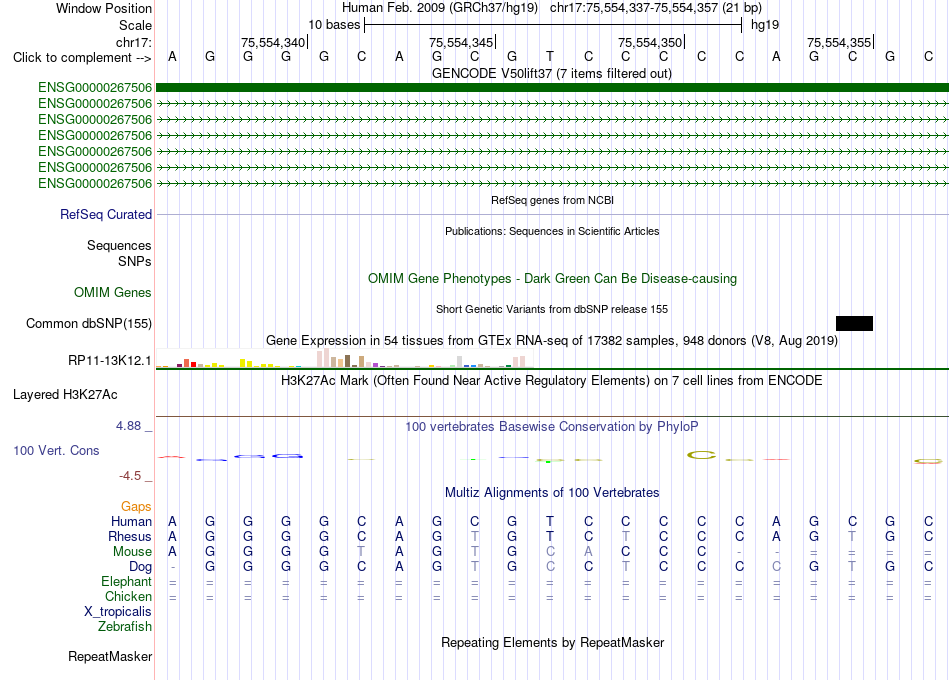The image size is (950, 680).
Task: Click the -4.5 PhyloP lower limit value
Action: [130, 476]
